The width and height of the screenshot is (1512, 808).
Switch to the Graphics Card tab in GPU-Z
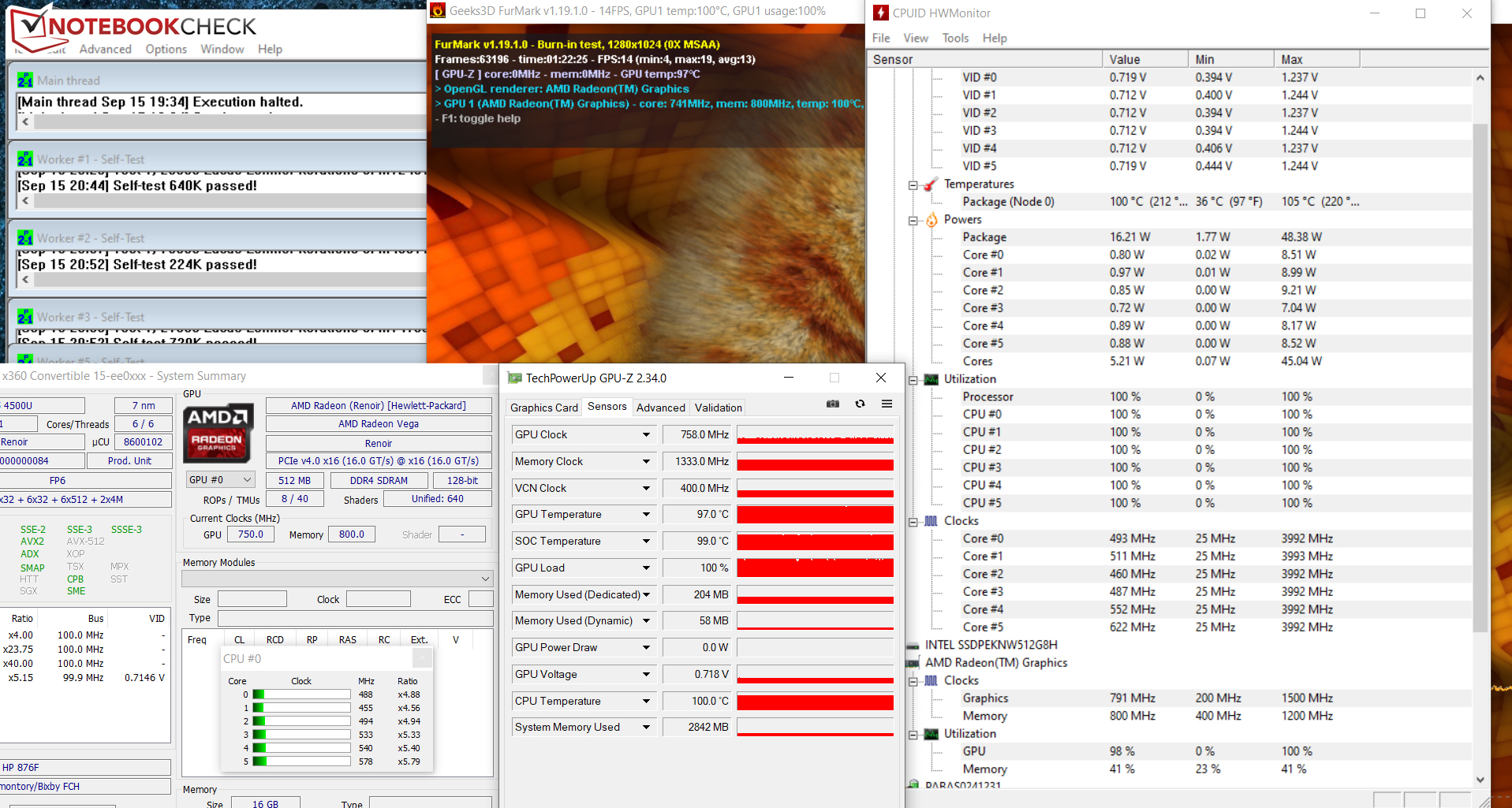tap(544, 408)
